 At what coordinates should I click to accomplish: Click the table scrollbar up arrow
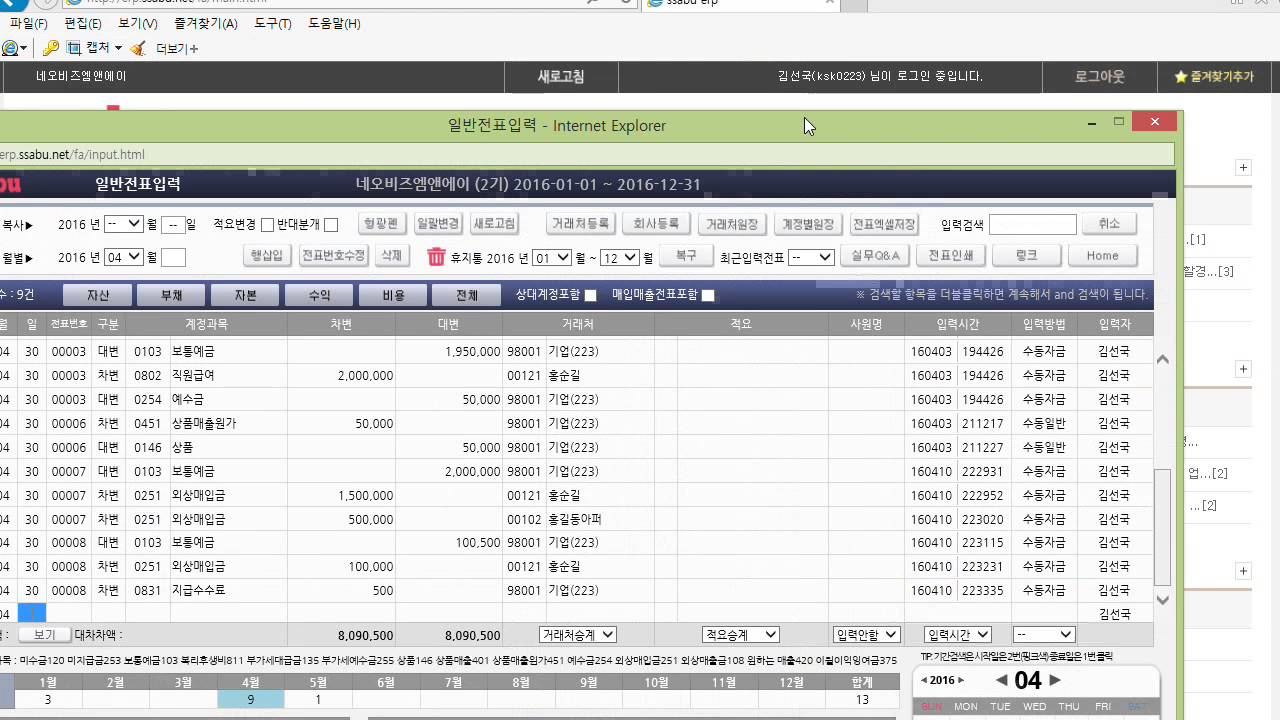tap(1162, 359)
